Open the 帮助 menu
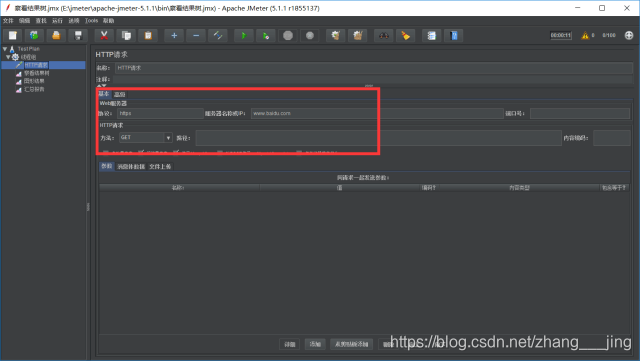This screenshot has width=641, height=361. pyautogui.click(x=109, y=20)
